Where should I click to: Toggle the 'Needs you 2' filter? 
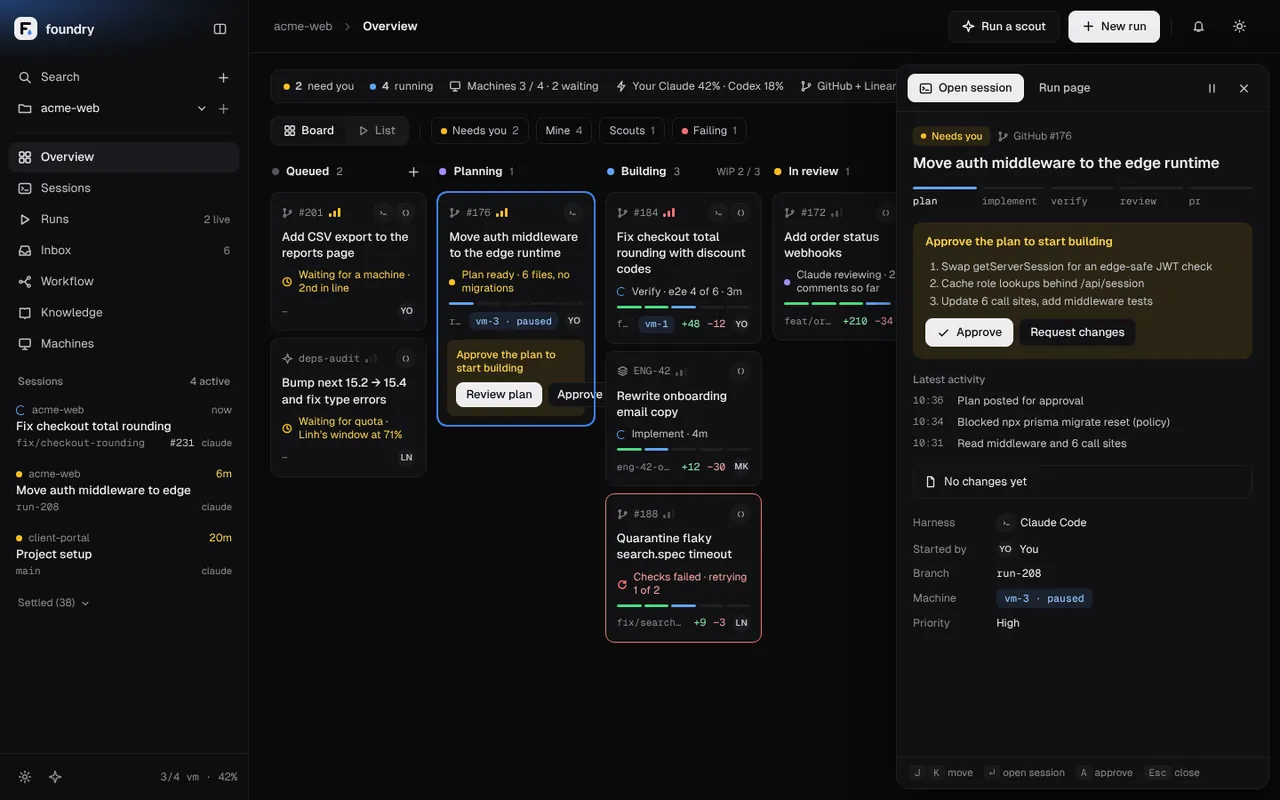click(x=481, y=131)
